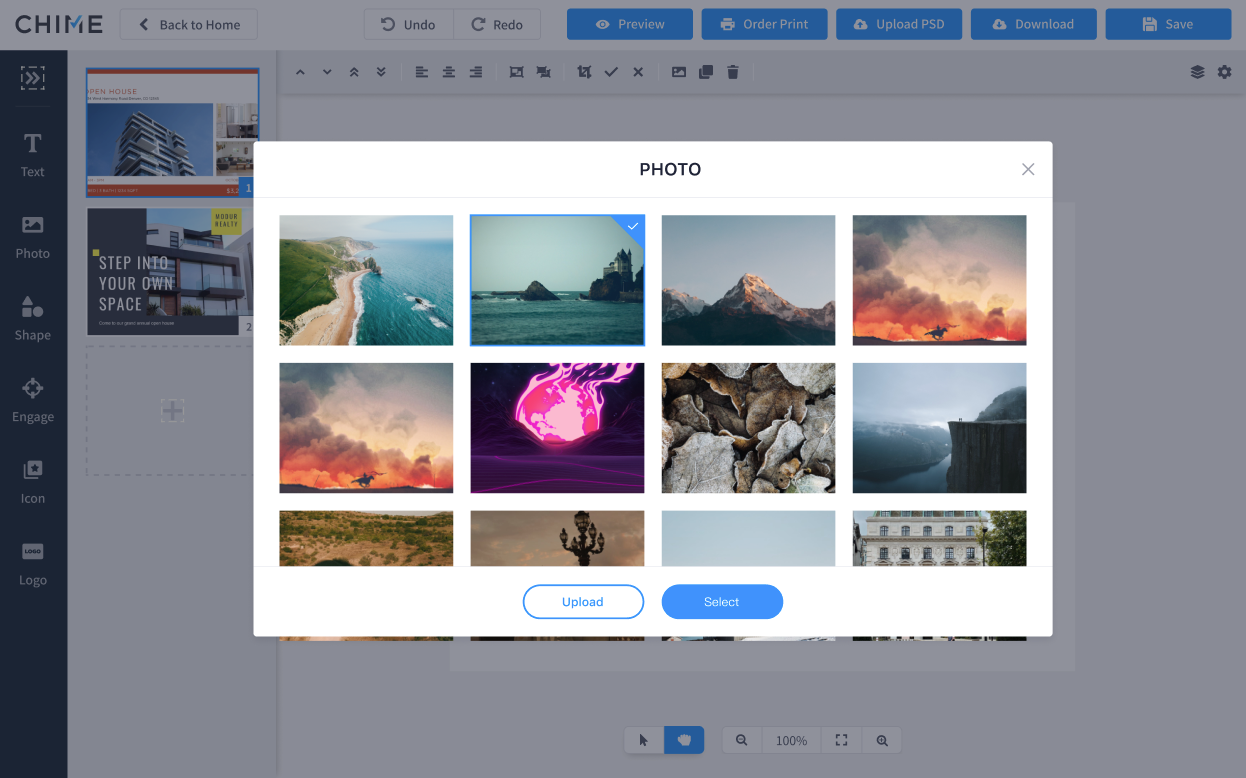Image resolution: width=1246 pixels, height=778 pixels.
Task: Click Upload PSD button
Action: click(x=899, y=24)
